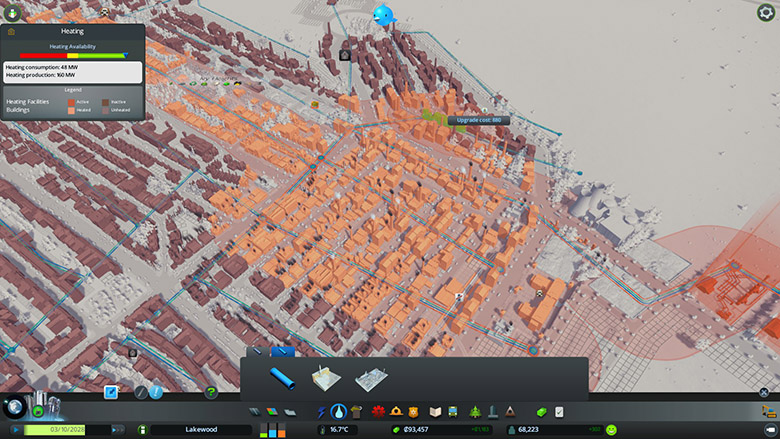This screenshot has height=439, width=780.
Task: Open the Unique Buildings menu
Action: [x=493, y=412]
